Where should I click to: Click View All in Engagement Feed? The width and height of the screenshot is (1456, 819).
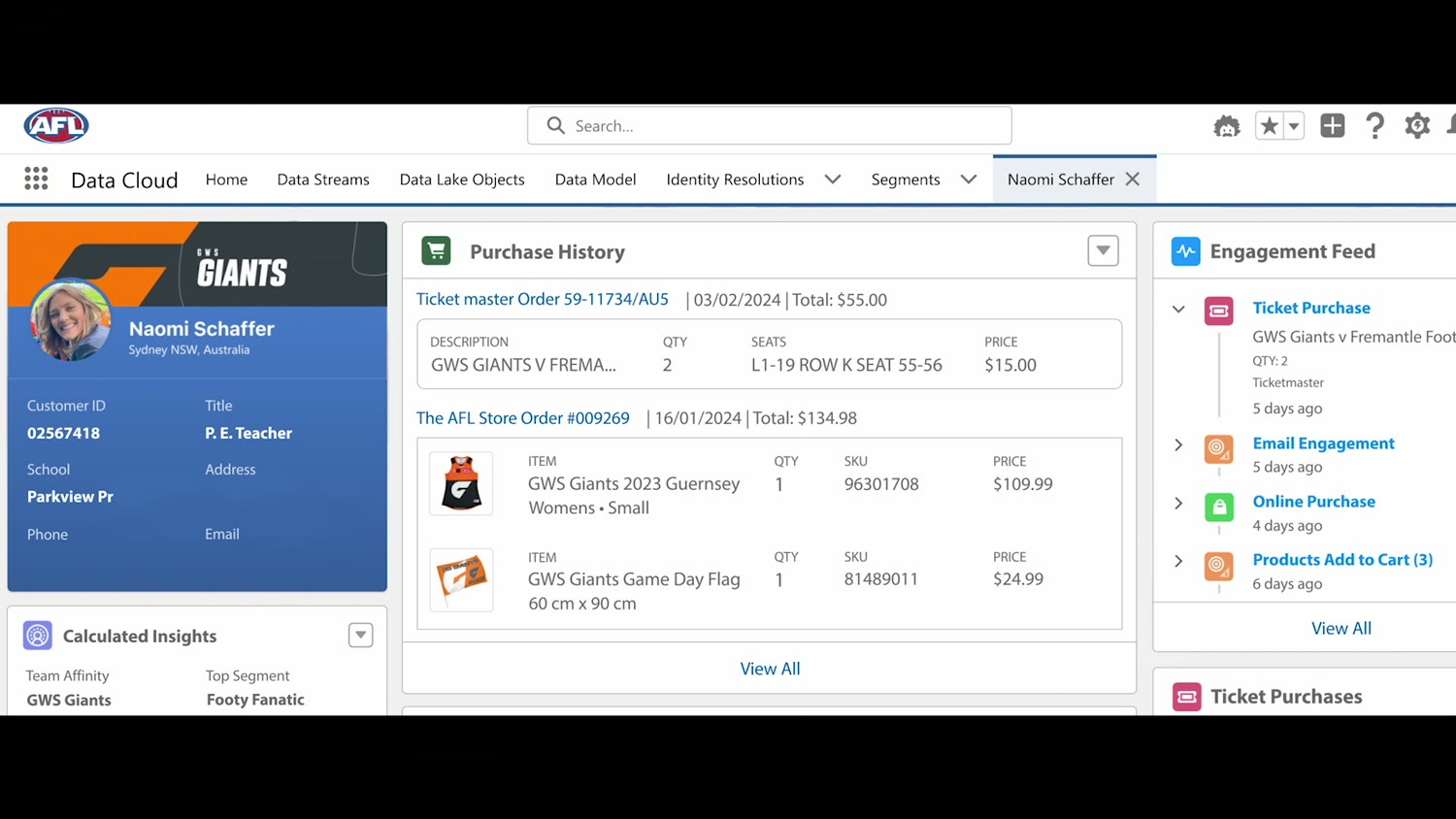tap(1341, 628)
